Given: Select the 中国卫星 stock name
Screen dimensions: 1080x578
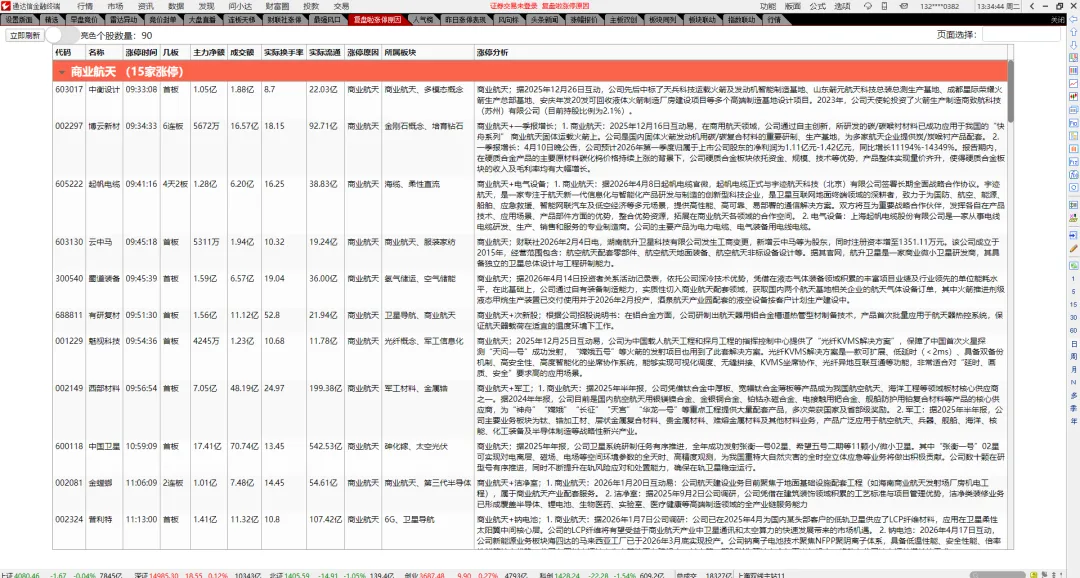Looking at the screenshot, I should point(104,446).
